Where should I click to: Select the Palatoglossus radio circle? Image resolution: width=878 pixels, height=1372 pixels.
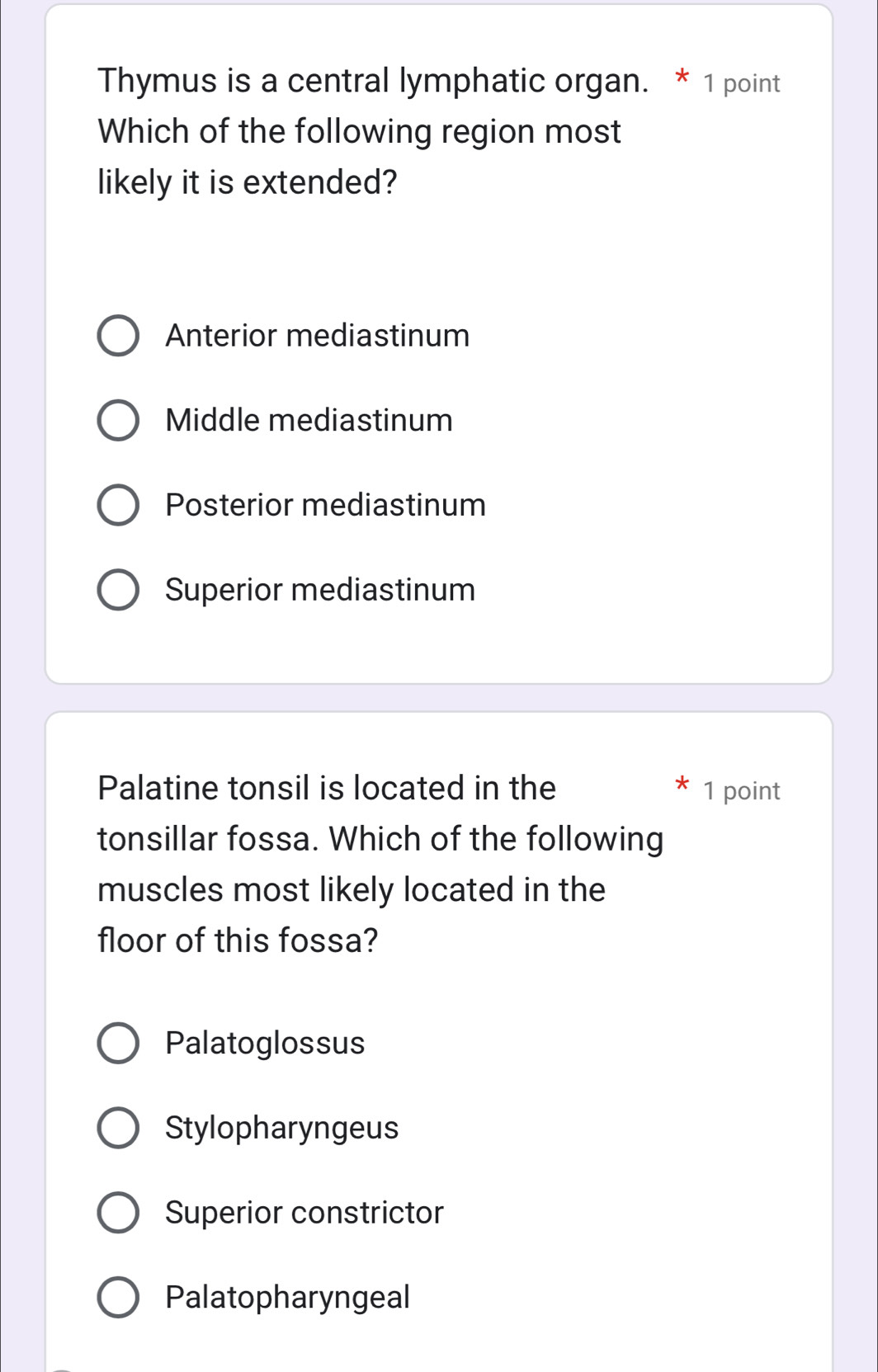[x=118, y=1044]
